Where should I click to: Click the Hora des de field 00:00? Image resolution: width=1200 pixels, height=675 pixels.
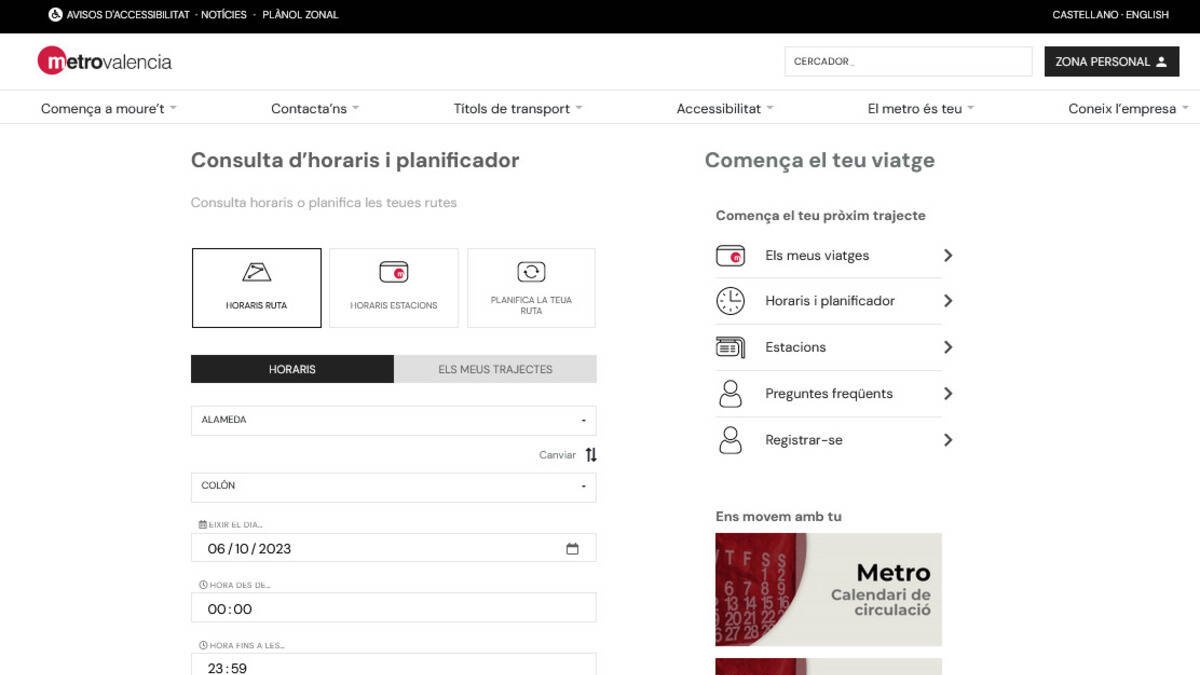(x=394, y=608)
